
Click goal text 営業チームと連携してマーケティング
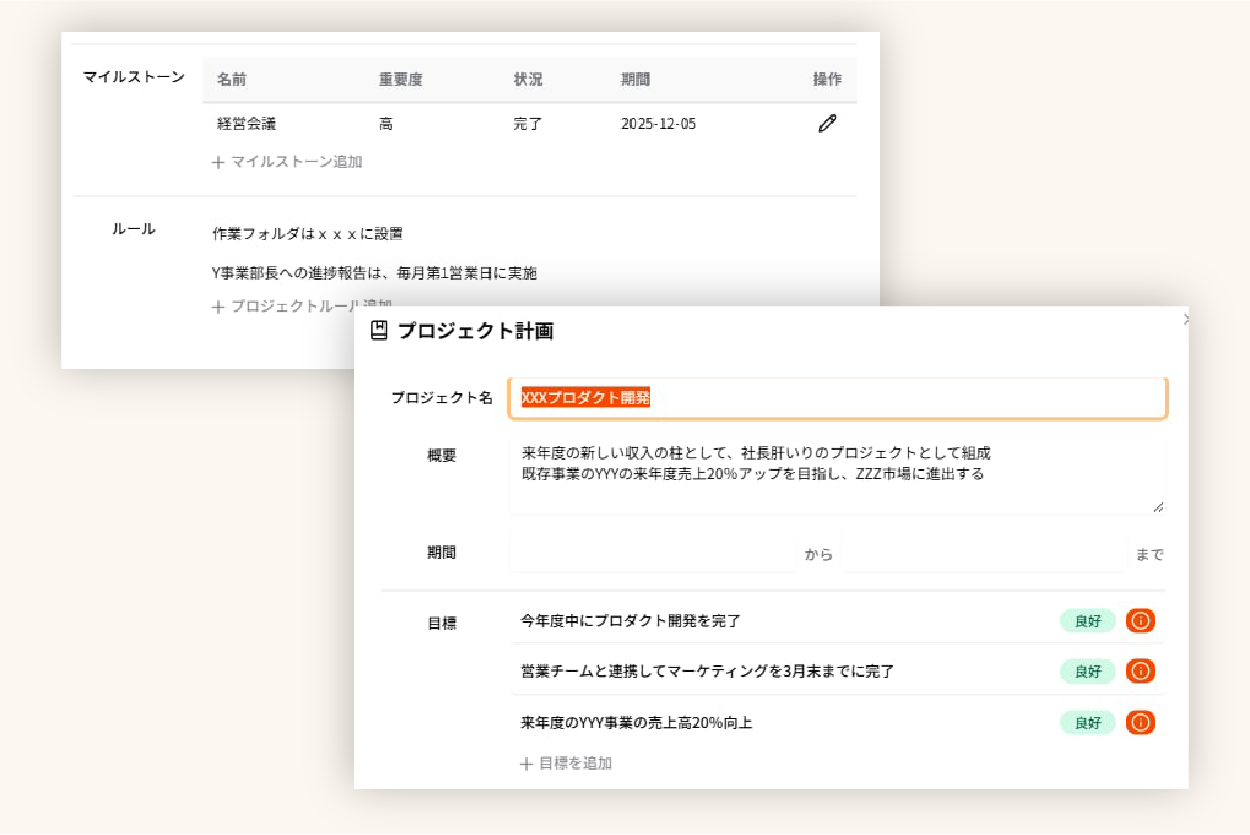pos(707,671)
